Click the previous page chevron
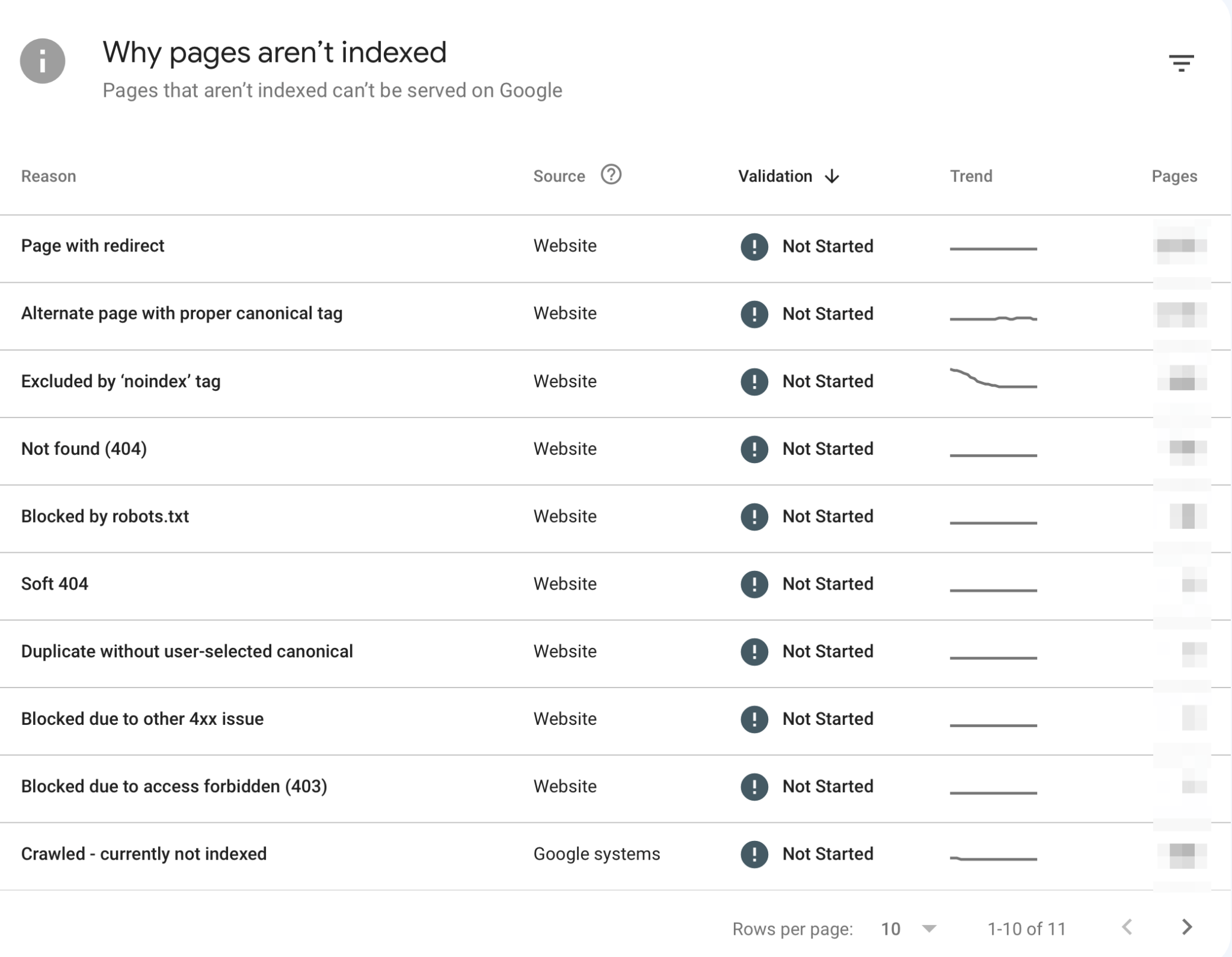 1126,929
